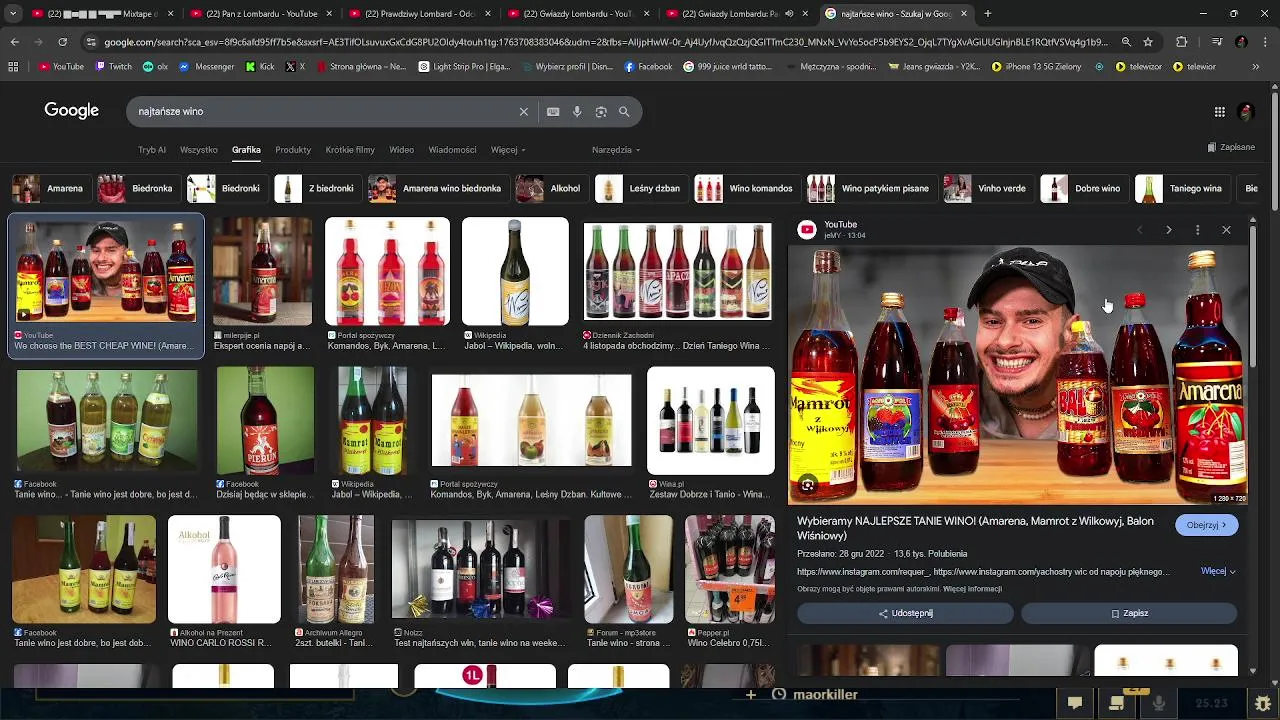
Task: Open the large YouTube preview image
Action: click(1018, 375)
